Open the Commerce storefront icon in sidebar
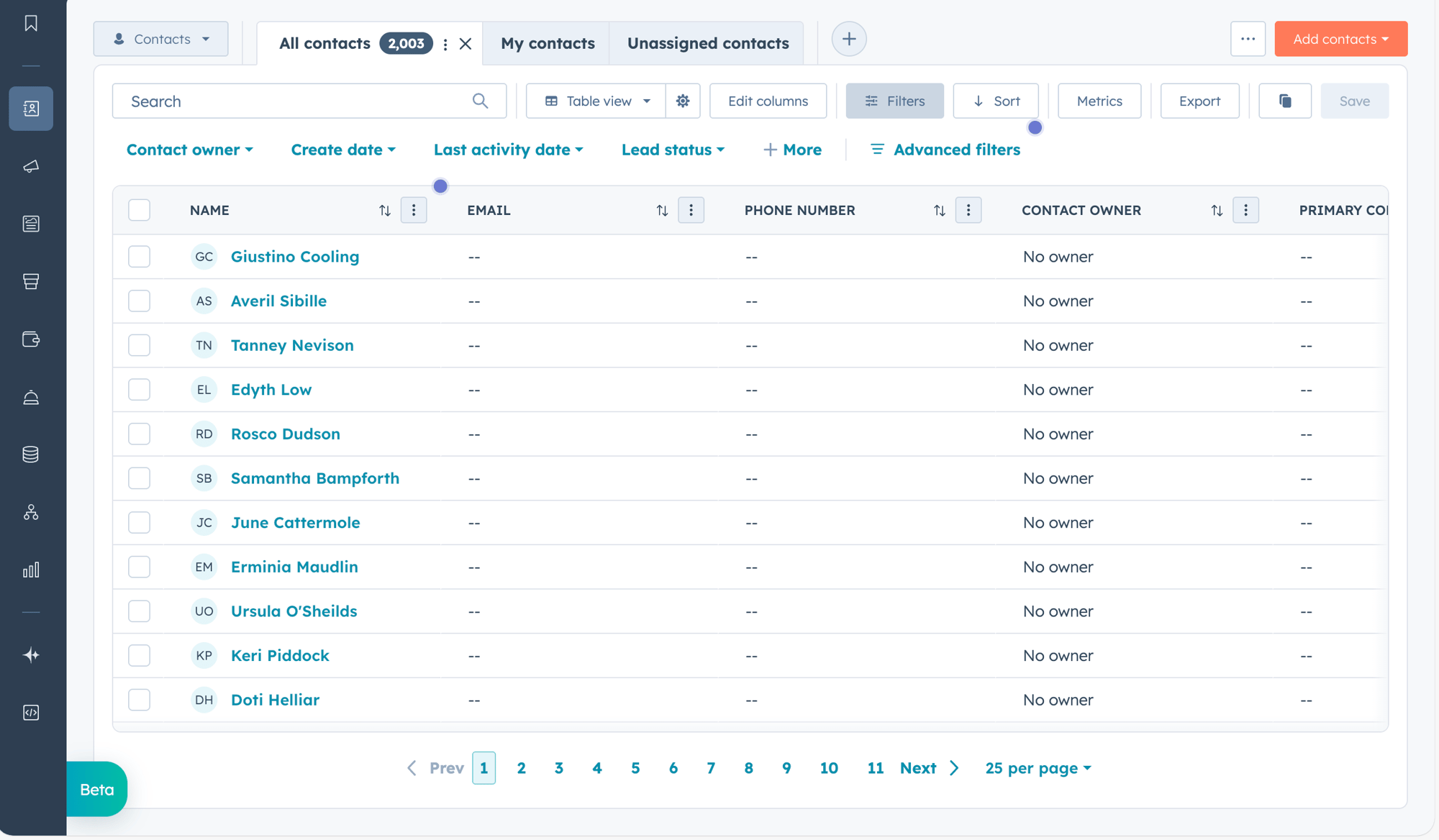 click(x=30, y=281)
